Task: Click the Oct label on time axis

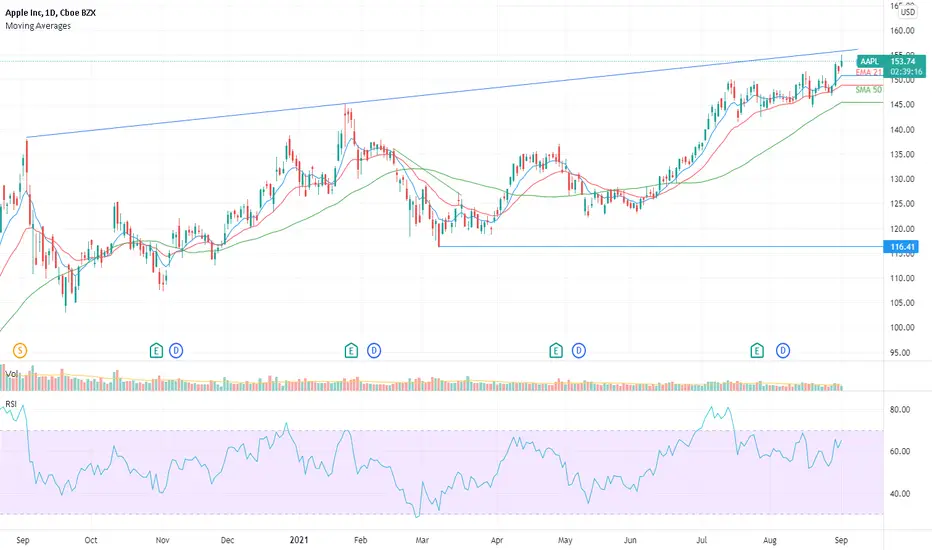Action: 90,540
